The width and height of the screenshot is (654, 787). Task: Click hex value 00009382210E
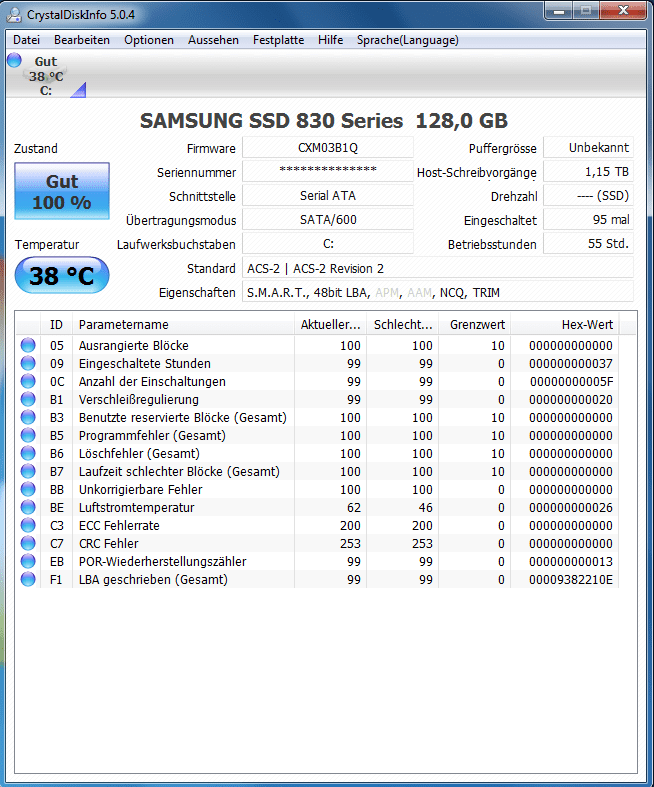[571, 580]
